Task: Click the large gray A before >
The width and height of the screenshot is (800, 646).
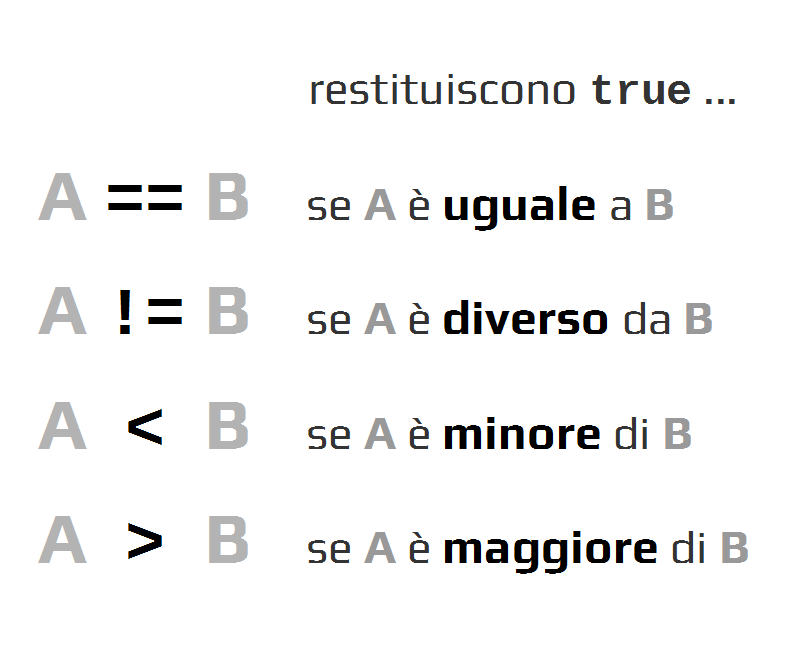Action: (x=62, y=542)
